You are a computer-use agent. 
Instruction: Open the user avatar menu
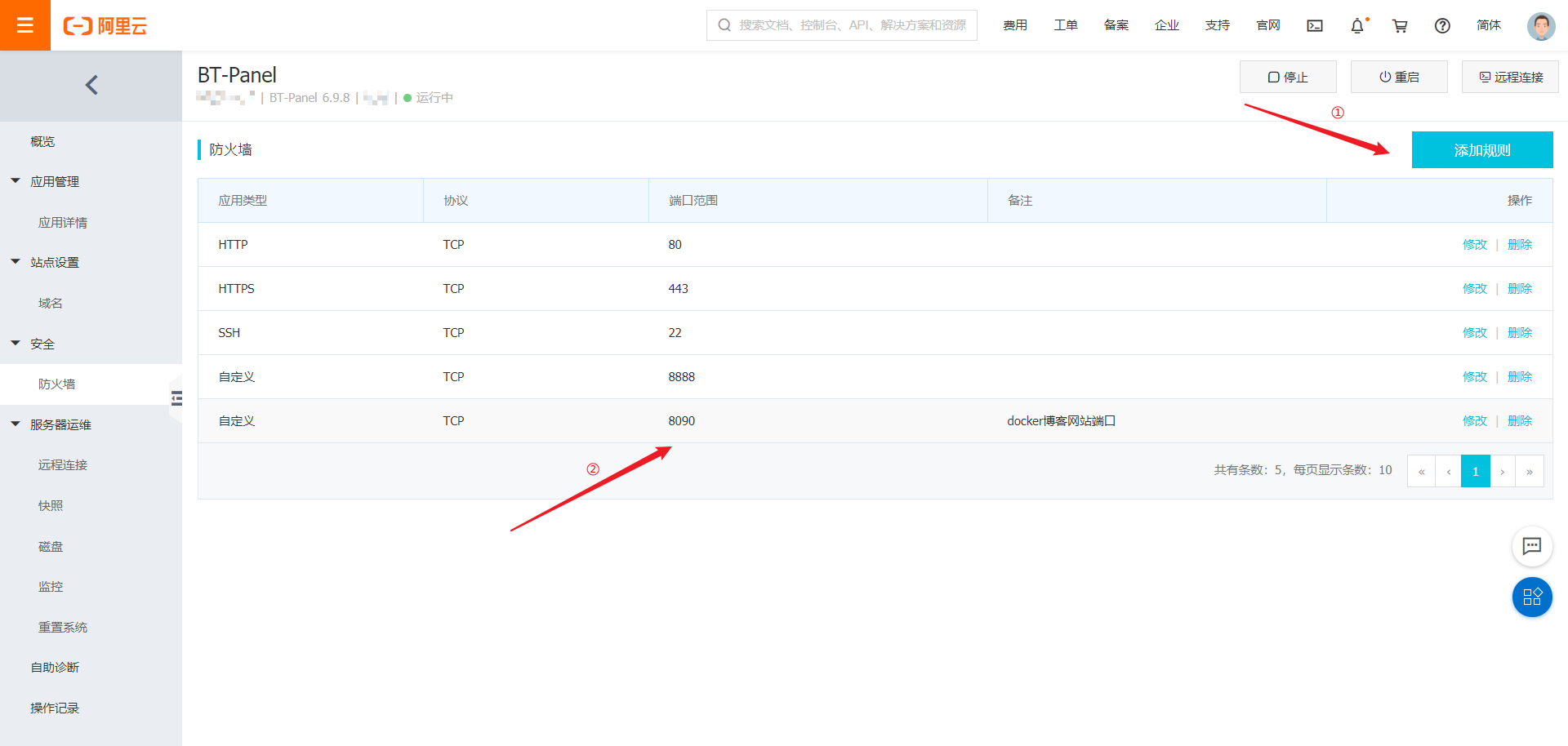(1541, 26)
